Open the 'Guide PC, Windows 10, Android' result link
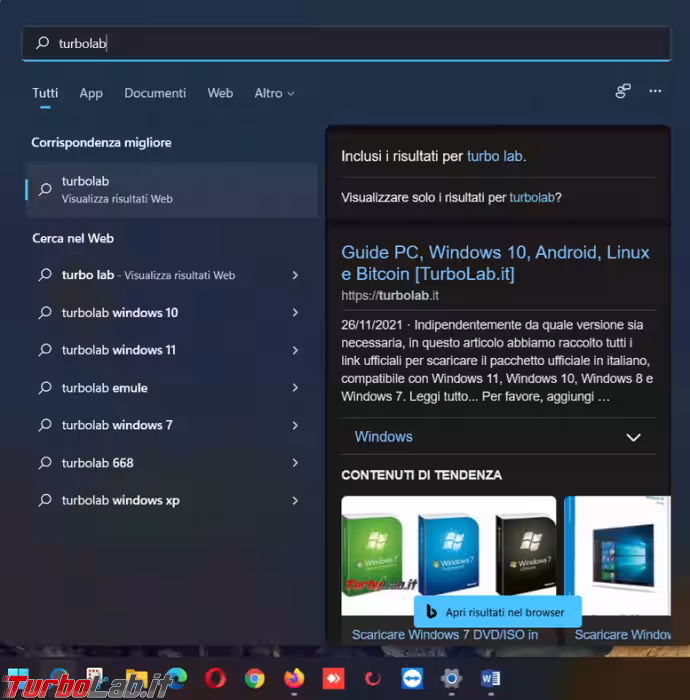 tap(495, 263)
